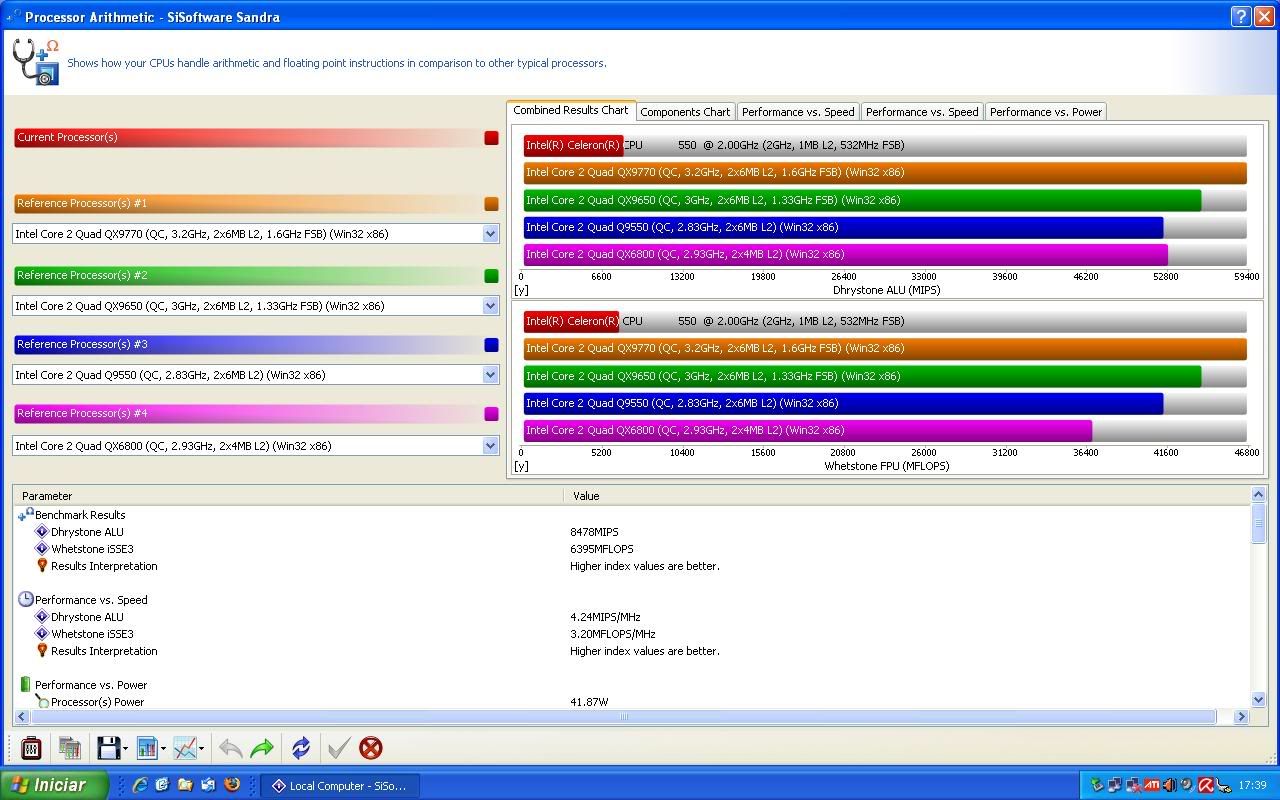Open Reference Processor #4 QX6800 dropdown
The height and width of the screenshot is (800, 1280).
coord(490,446)
